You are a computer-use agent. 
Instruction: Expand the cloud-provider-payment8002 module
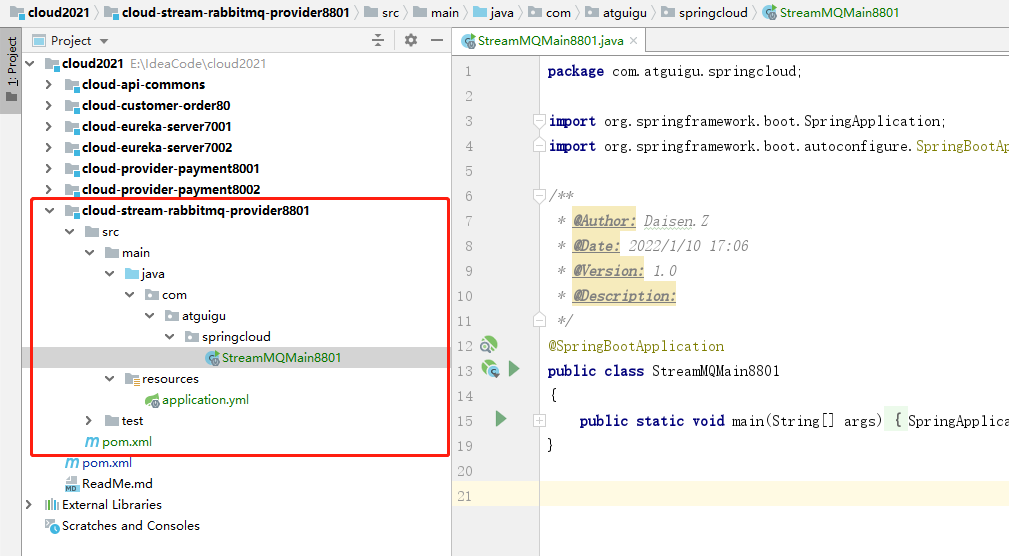(49, 189)
